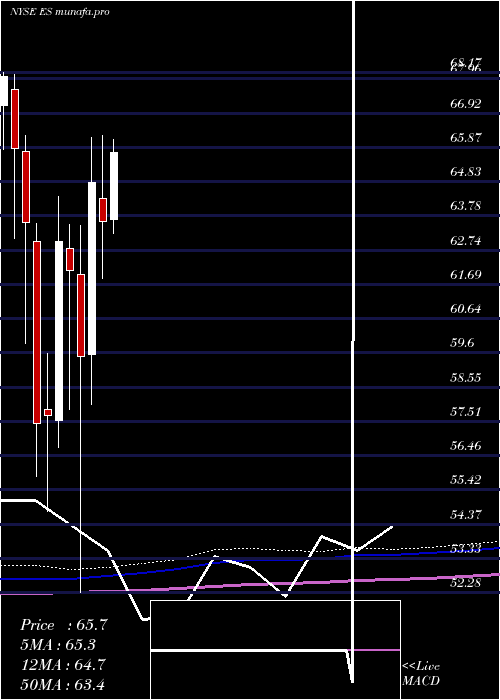Click the 66.92 price axis label
The width and height of the screenshot is (500, 700).
466,104
